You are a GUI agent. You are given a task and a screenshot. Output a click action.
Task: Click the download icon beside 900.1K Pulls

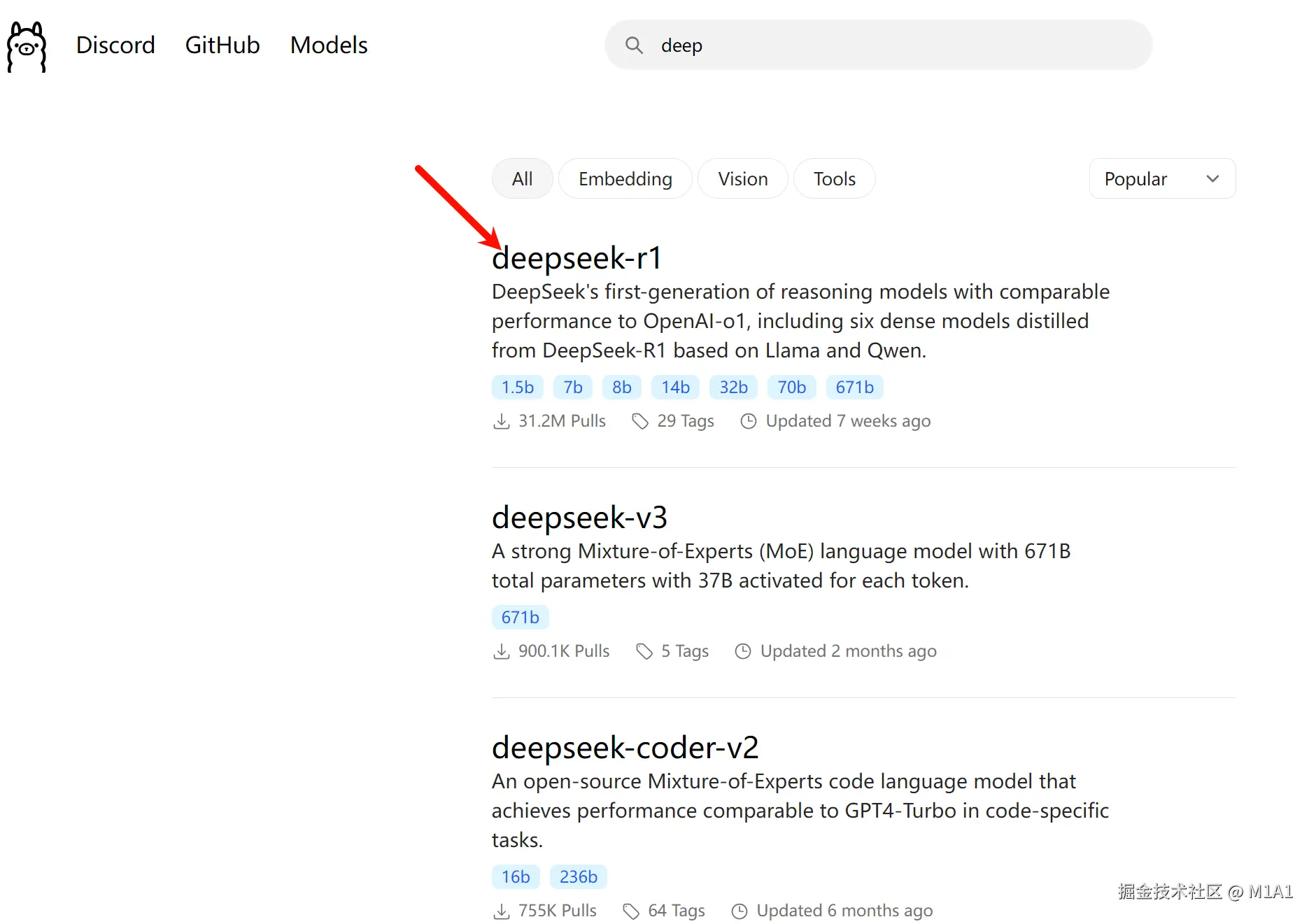502,651
